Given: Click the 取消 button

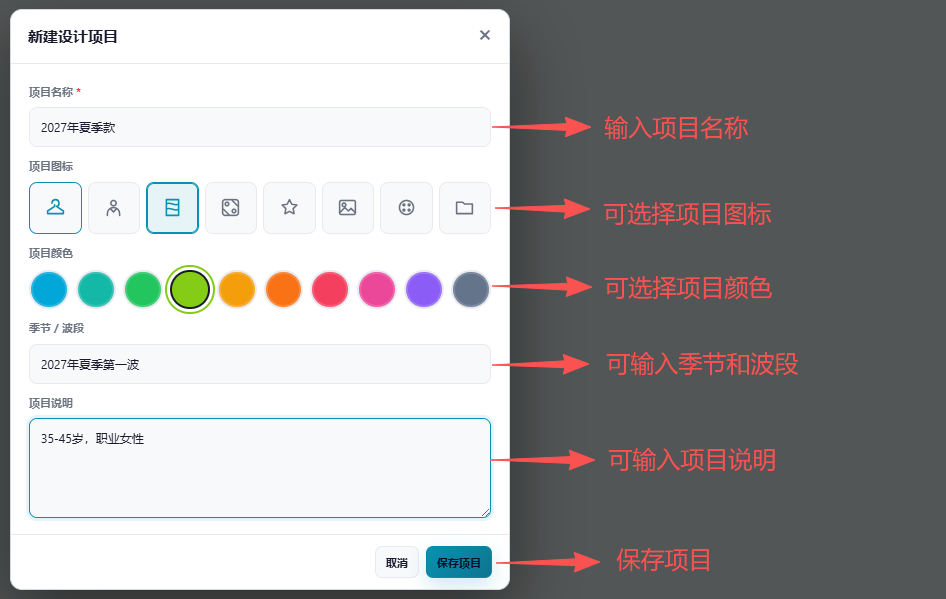Looking at the screenshot, I should click(397, 562).
